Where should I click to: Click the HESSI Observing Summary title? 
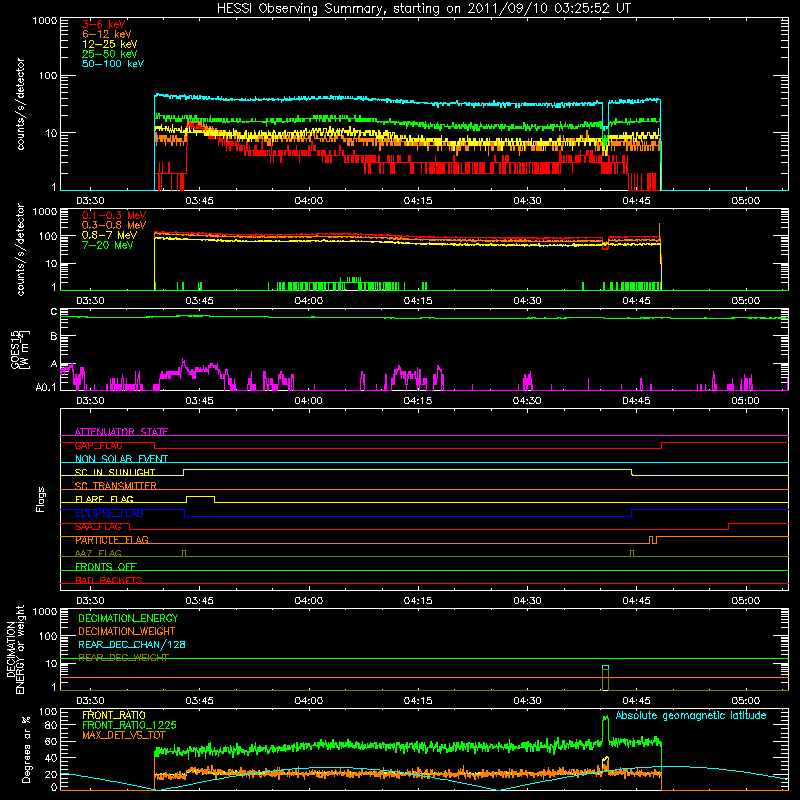(423, 8)
